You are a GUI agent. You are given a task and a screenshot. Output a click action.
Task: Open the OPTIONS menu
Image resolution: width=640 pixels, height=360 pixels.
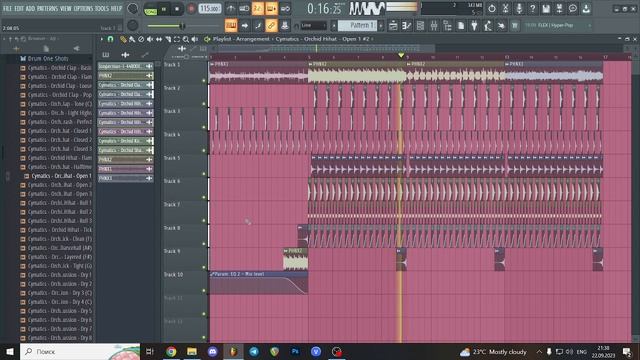[83, 8]
